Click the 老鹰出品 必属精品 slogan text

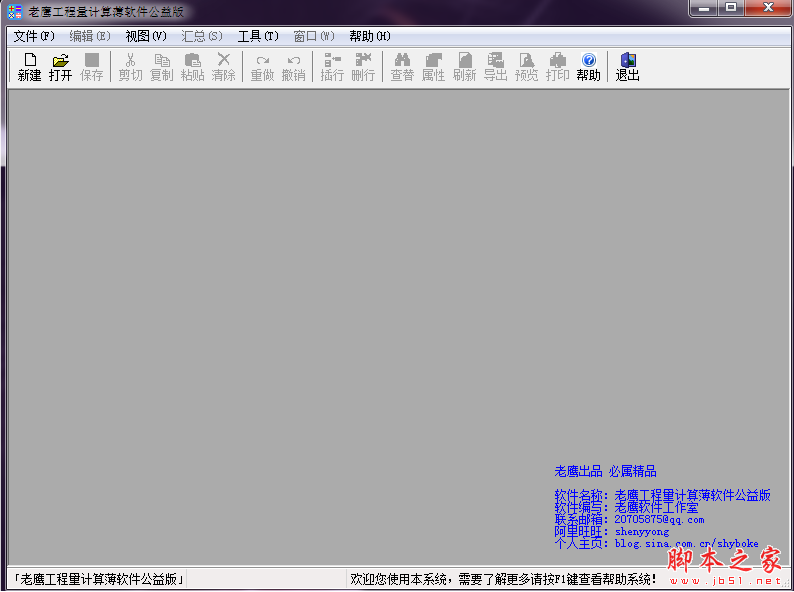click(605, 471)
